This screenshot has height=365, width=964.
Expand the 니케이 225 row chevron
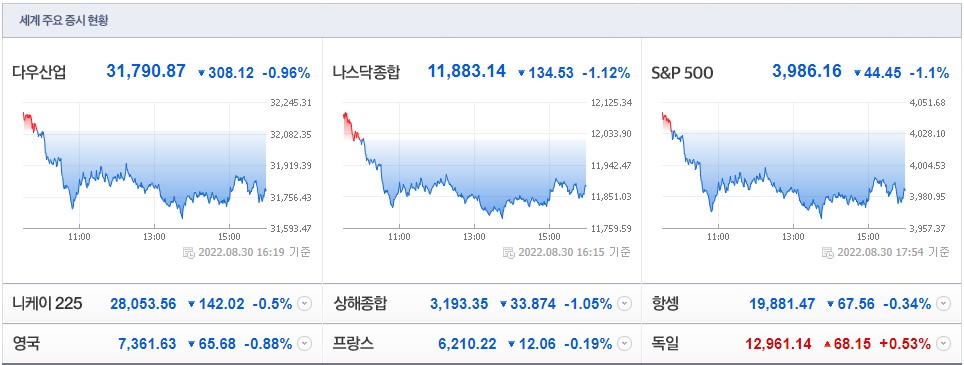click(x=304, y=304)
